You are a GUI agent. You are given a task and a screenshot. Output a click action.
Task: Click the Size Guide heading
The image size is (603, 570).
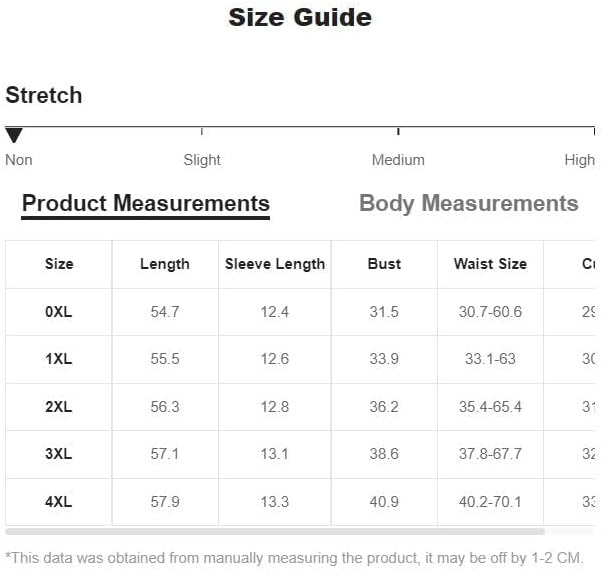[300, 17]
